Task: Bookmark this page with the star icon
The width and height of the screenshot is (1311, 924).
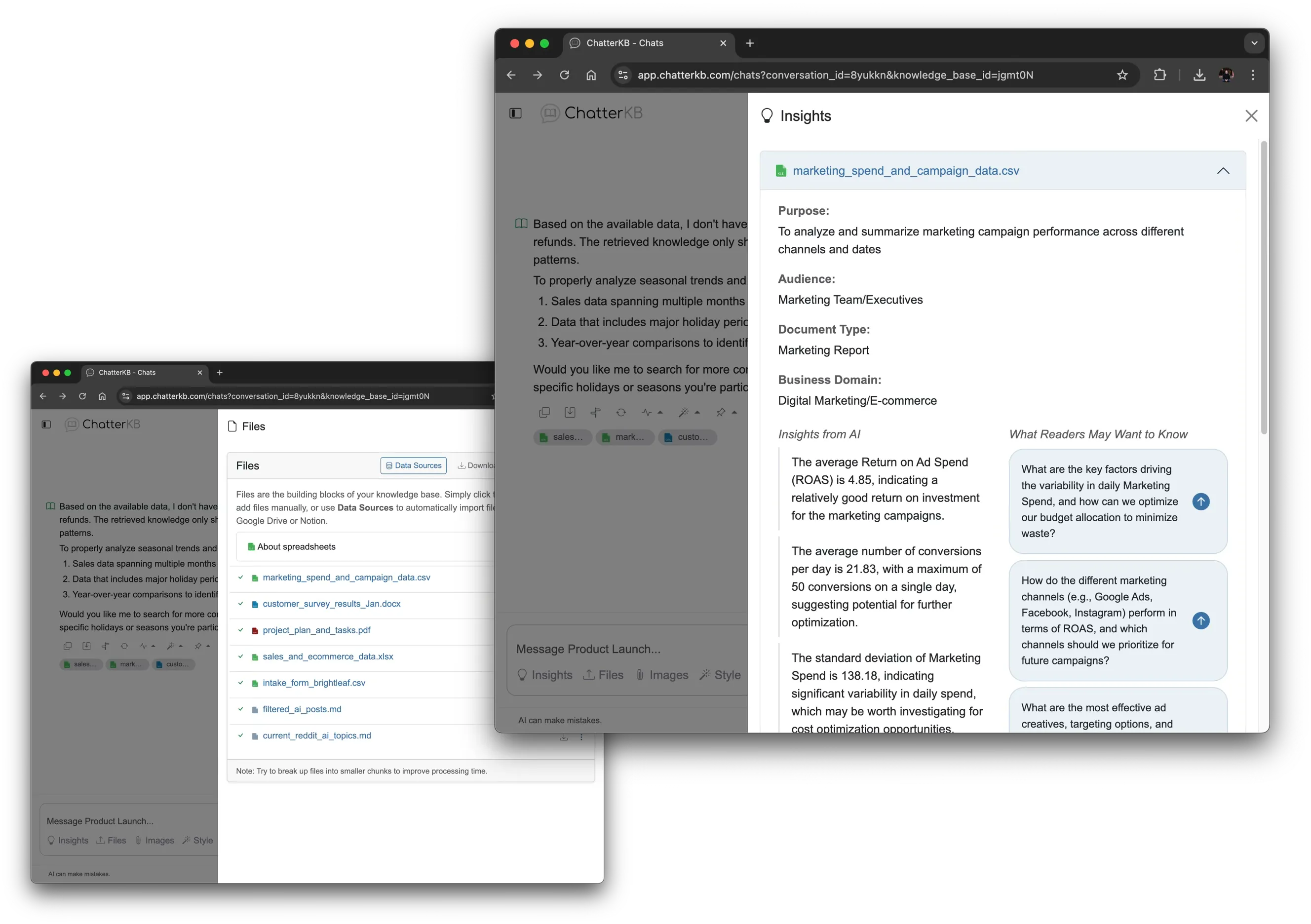Action: pos(1122,75)
